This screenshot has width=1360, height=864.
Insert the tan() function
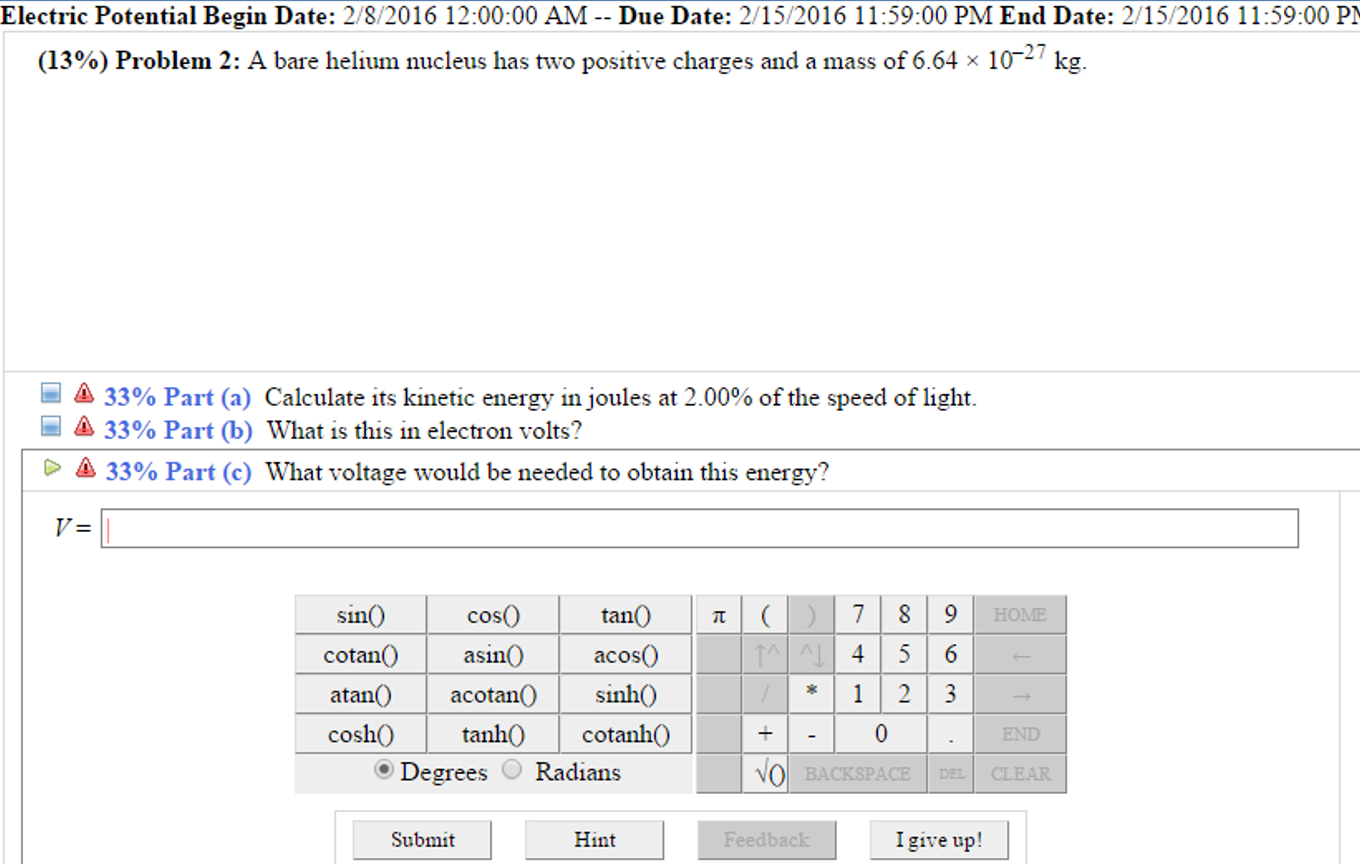[625, 615]
